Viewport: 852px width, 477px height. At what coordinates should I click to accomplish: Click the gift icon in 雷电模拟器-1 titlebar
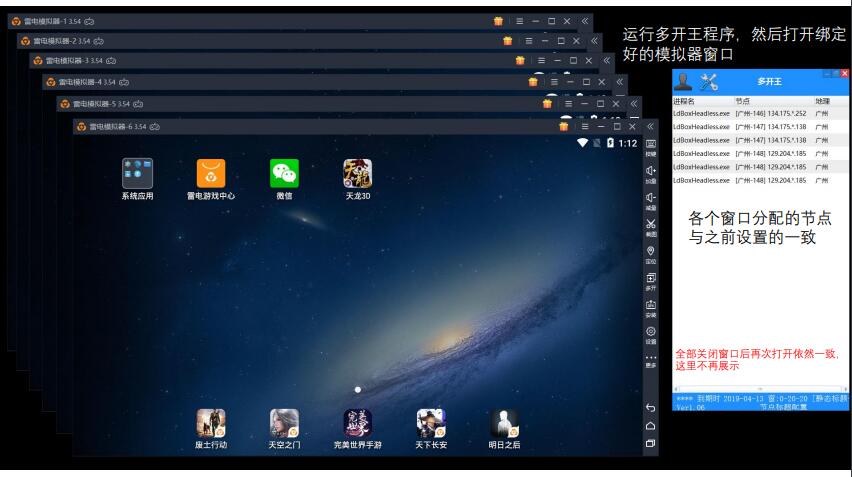(x=498, y=21)
